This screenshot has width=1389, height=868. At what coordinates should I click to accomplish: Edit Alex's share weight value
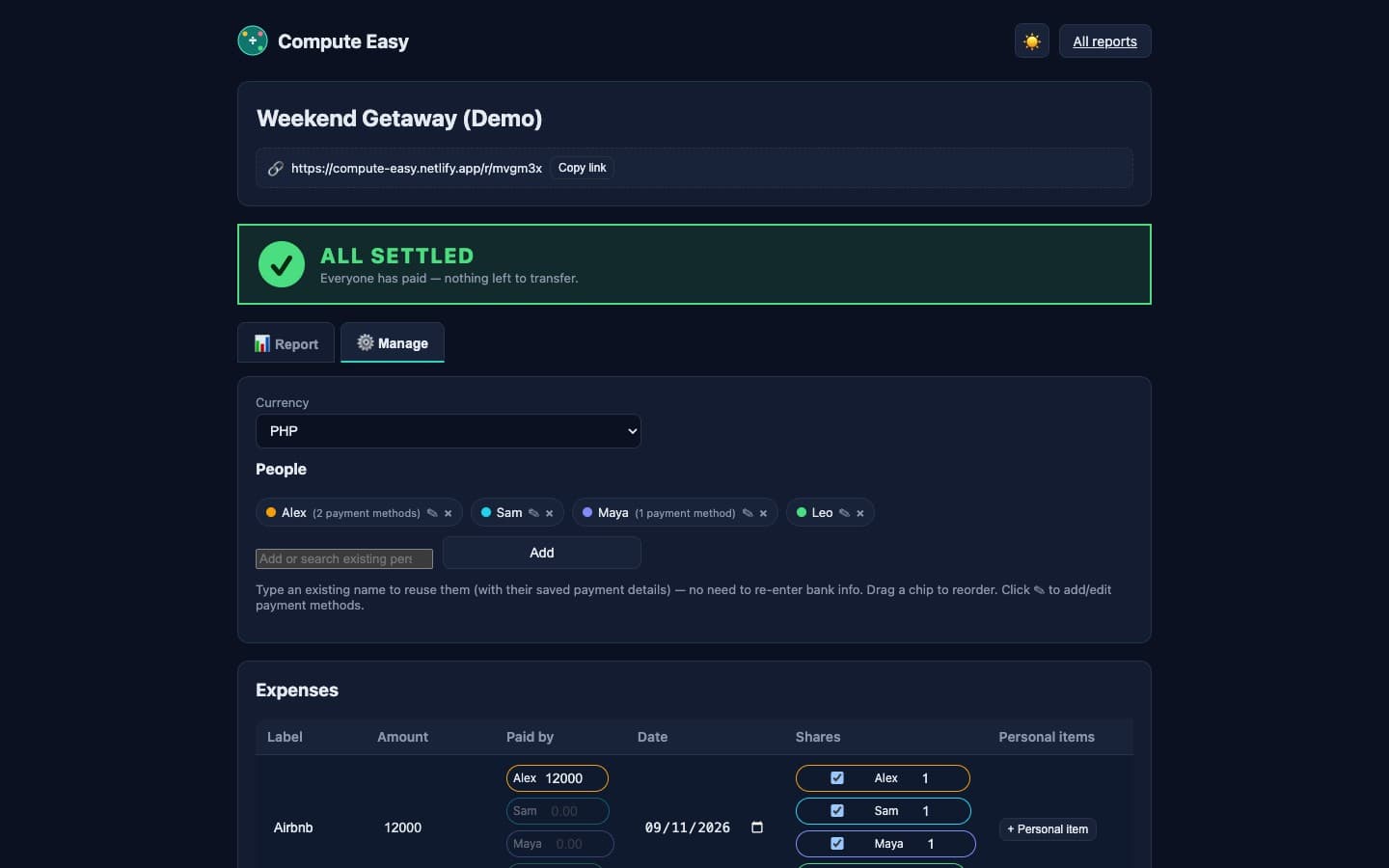click(936, 778)
